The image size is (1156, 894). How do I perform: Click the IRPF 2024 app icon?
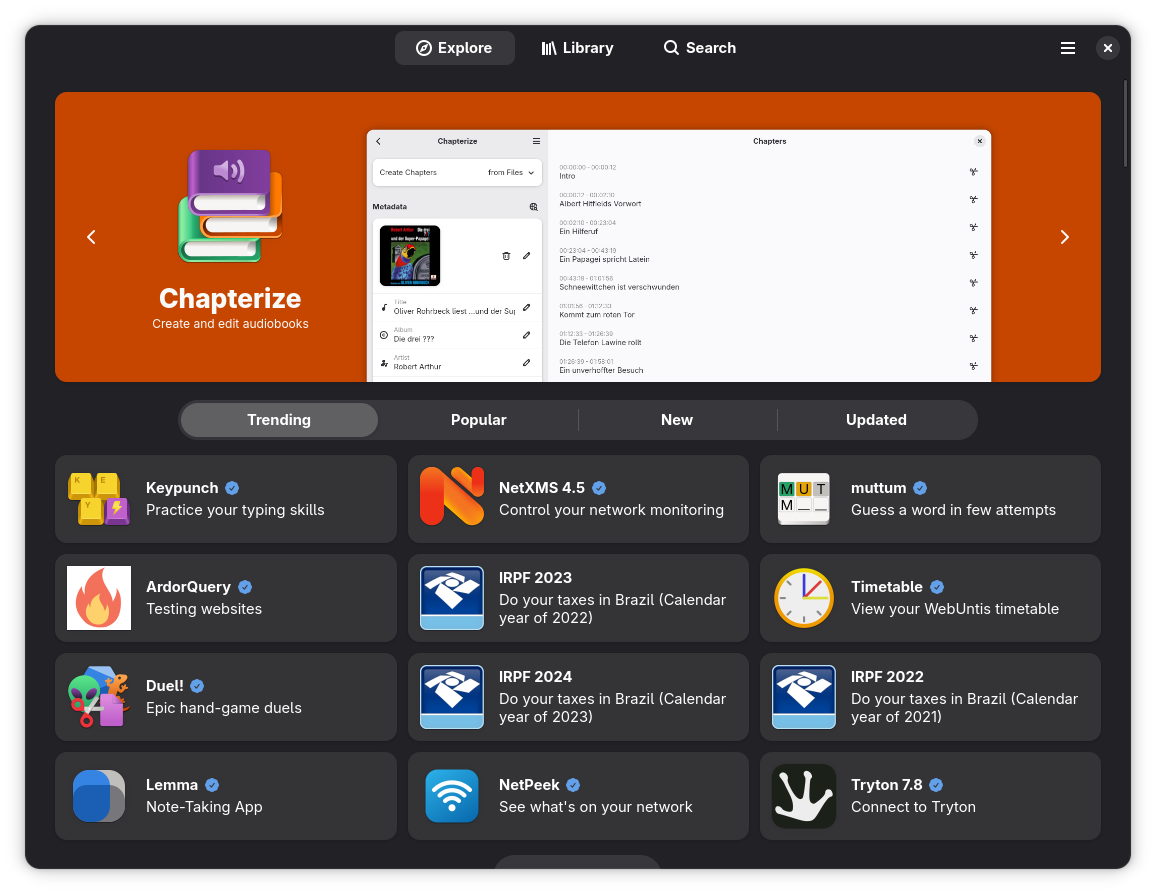tap(452, 696)
